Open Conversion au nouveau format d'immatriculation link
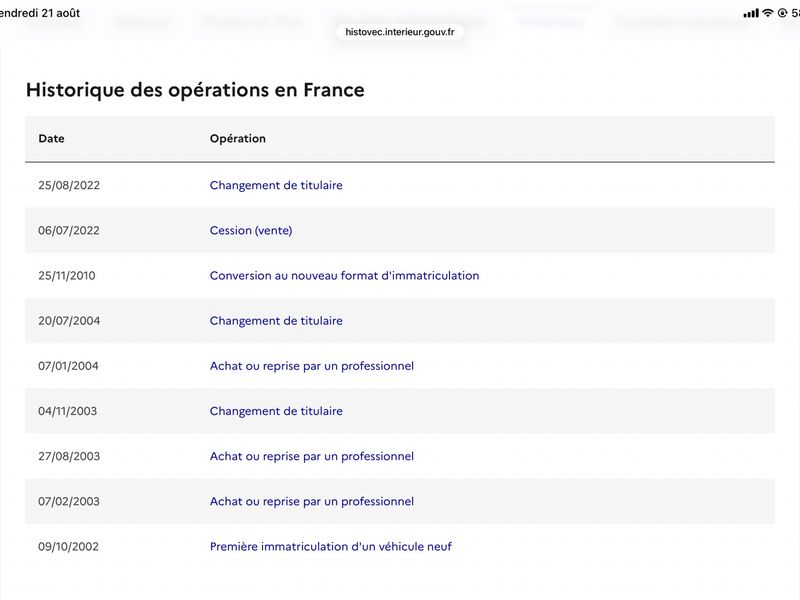The width and height of the screenshot is (800, 600). 344,276
